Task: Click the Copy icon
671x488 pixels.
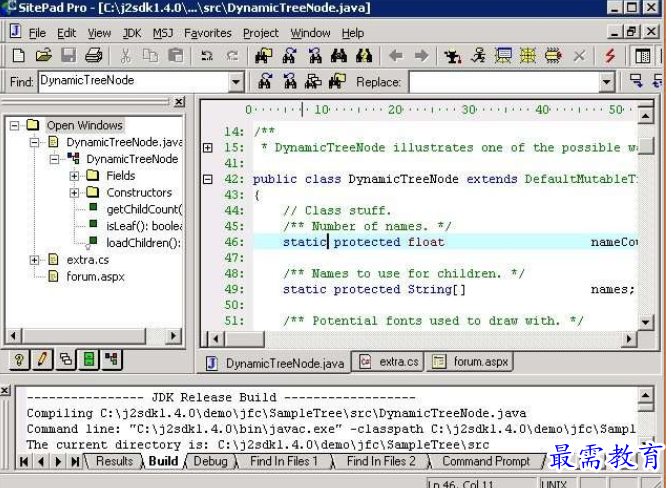Action: [150, 56]
